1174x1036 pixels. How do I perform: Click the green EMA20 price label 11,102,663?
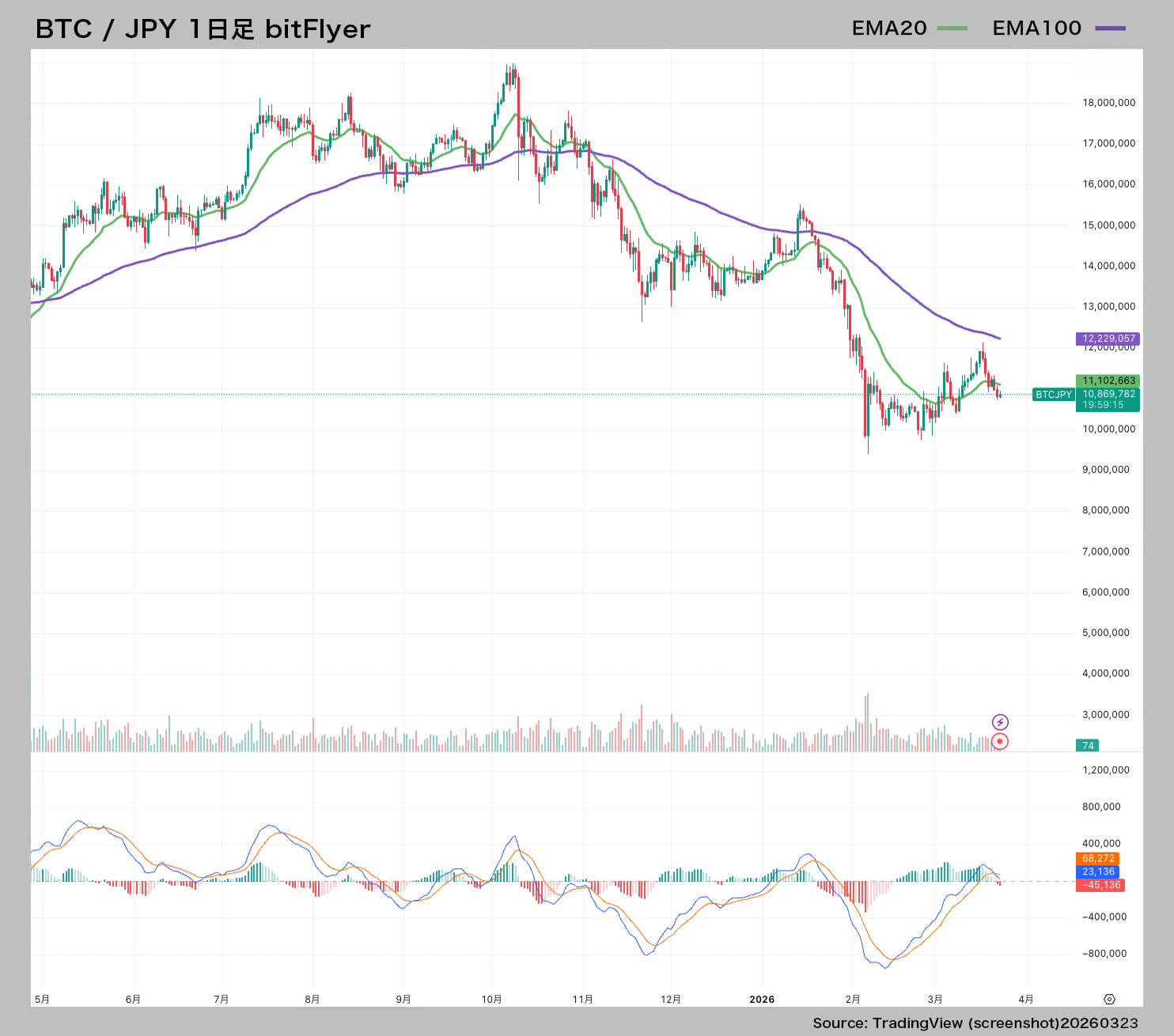point(1108,380)
